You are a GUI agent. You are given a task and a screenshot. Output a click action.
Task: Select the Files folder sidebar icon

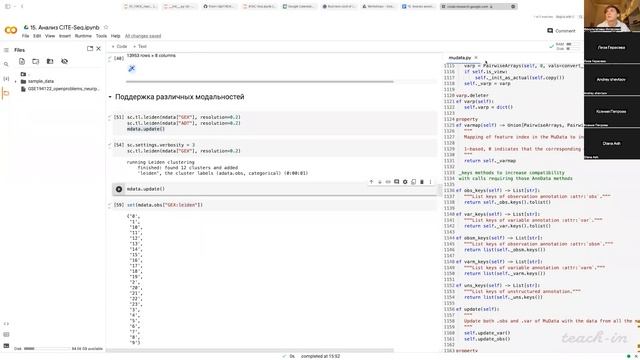click(x=6, y=93)
